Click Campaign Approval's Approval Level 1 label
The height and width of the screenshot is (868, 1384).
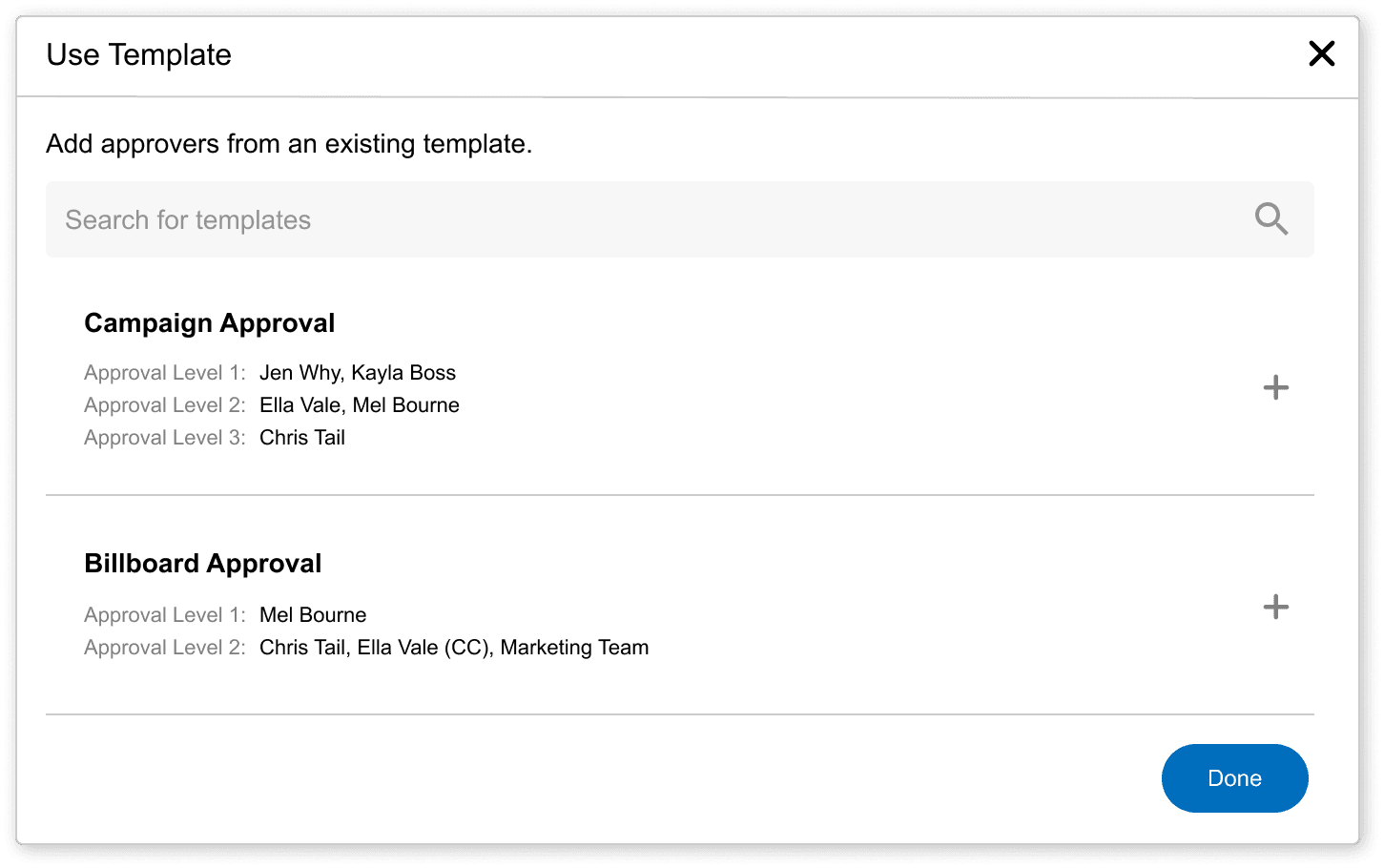click(164, 373)
